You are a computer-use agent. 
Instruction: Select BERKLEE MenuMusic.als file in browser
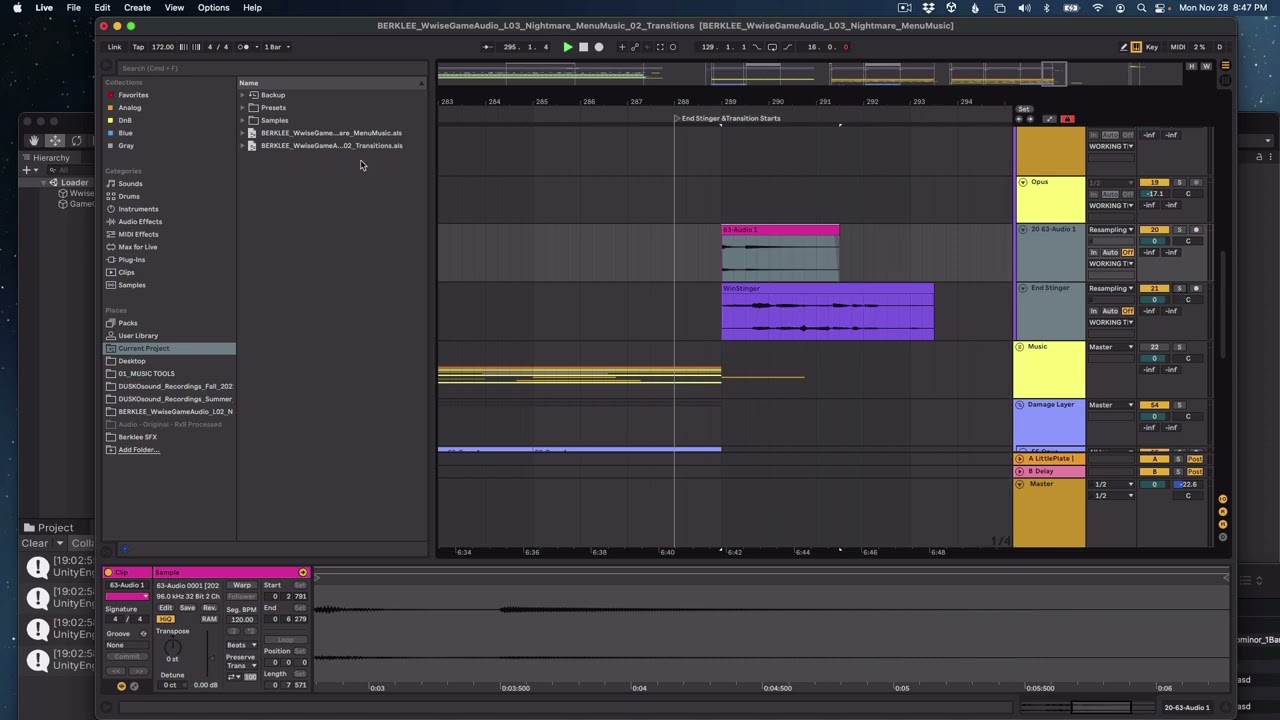click(x=331, y=133)
